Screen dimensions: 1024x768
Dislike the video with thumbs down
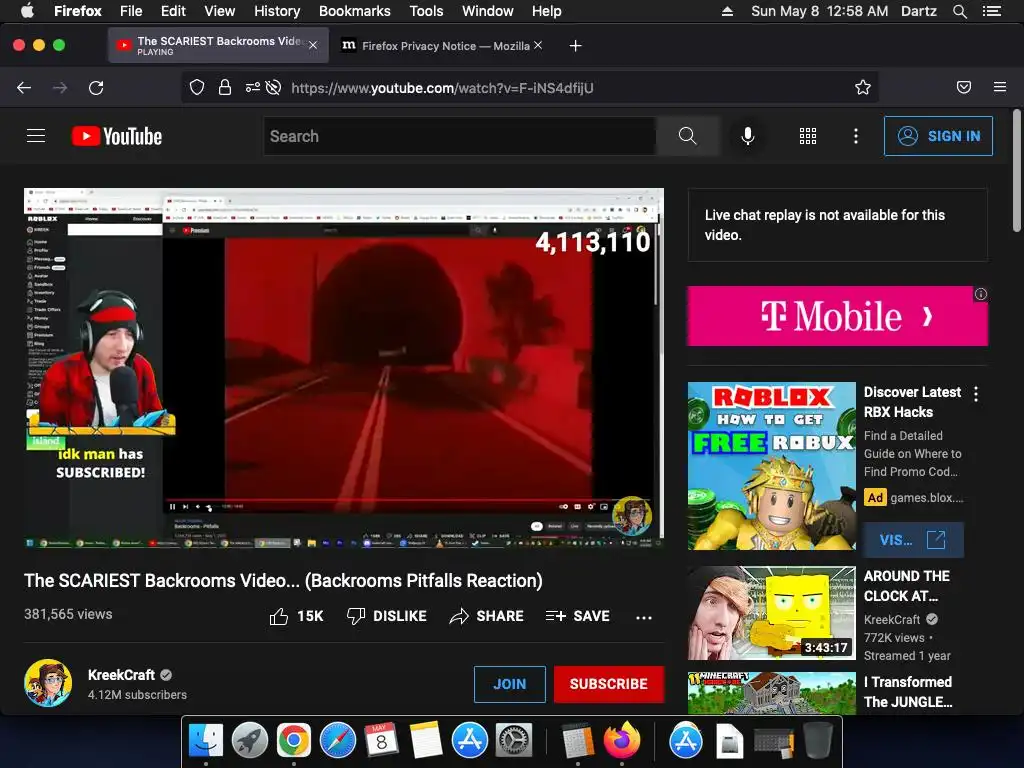pyautogui.click(x=387, y=616)
